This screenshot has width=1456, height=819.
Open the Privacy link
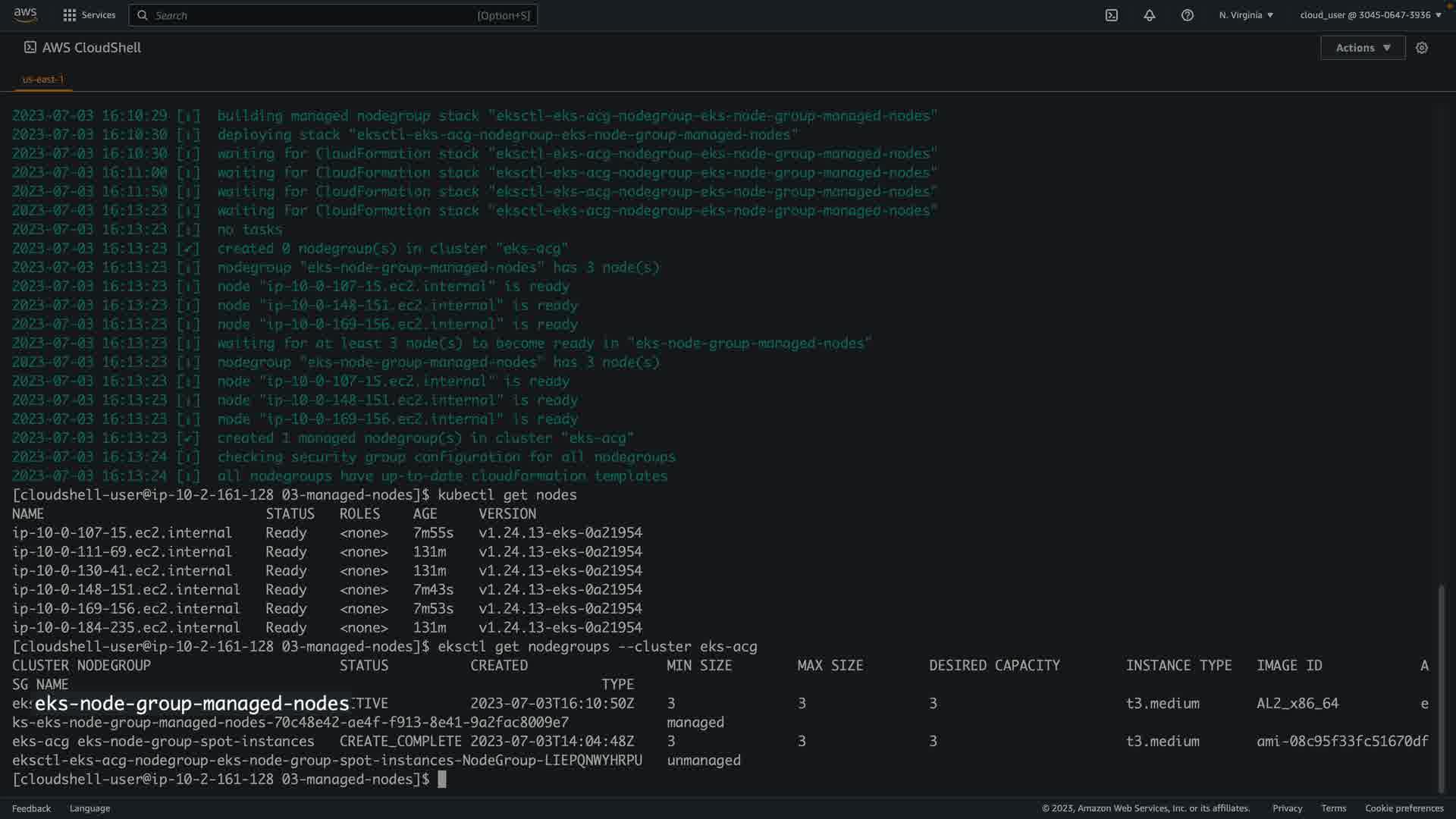tap(1287, 808)
